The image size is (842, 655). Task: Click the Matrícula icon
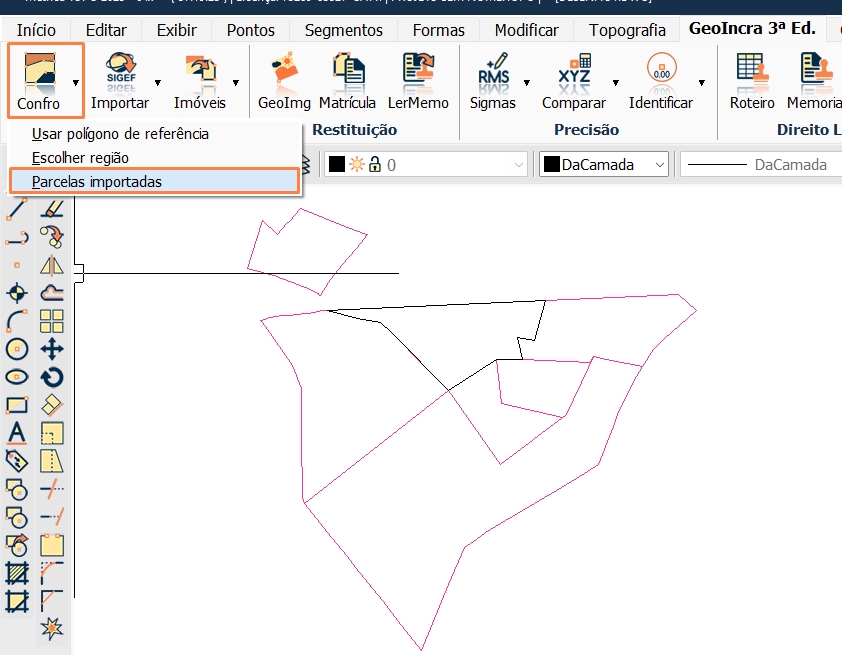click(x=347, y=78)
